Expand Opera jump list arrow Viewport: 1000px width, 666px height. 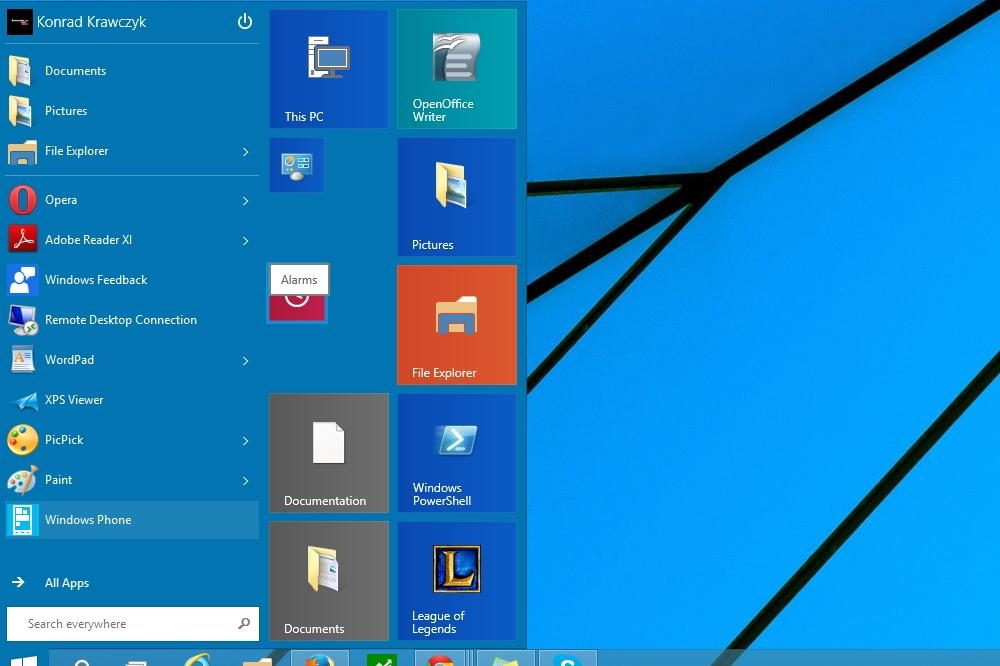tap(246, 201)
